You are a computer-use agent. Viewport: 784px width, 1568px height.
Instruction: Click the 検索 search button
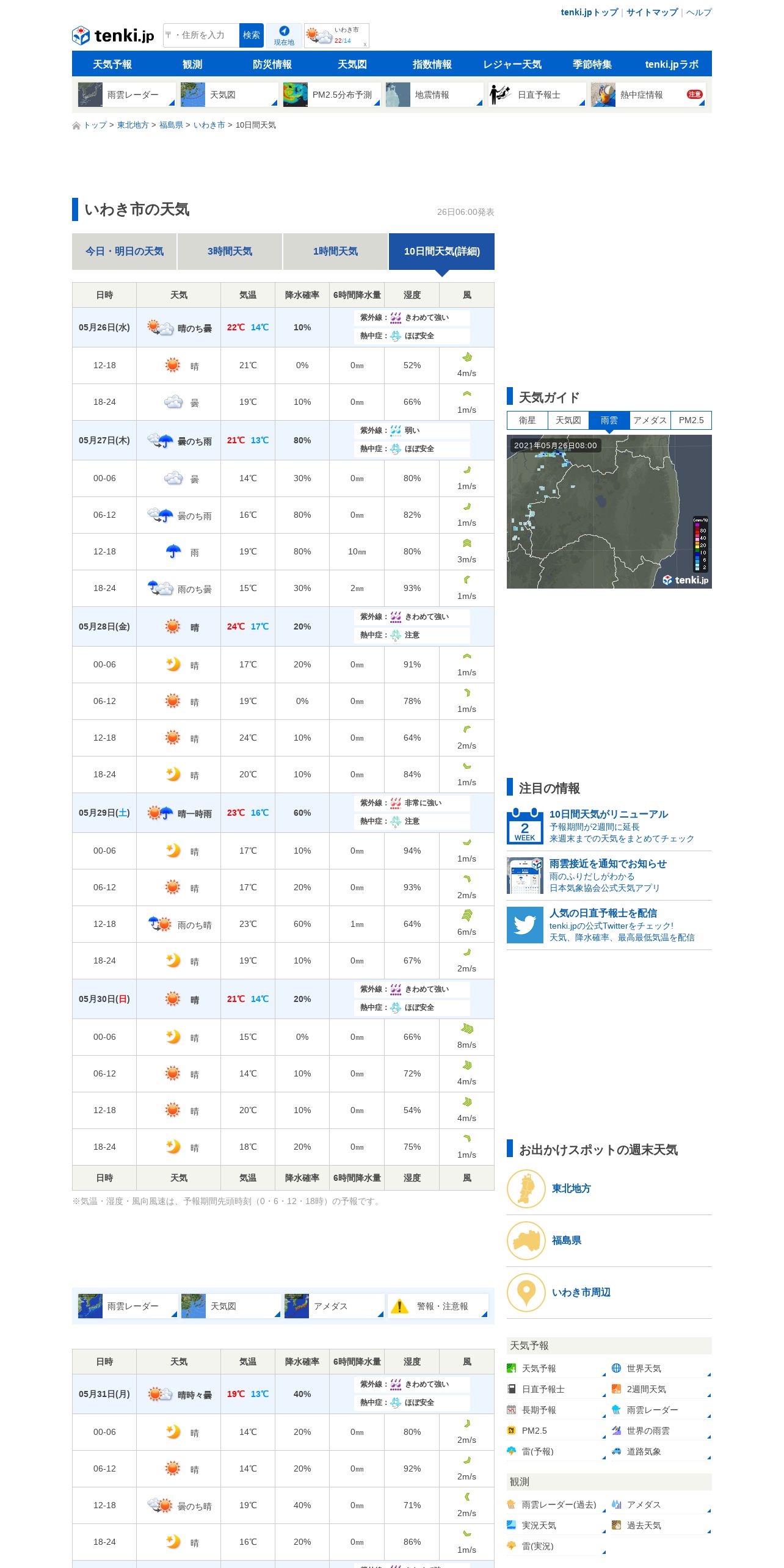(x=252, y=35)
